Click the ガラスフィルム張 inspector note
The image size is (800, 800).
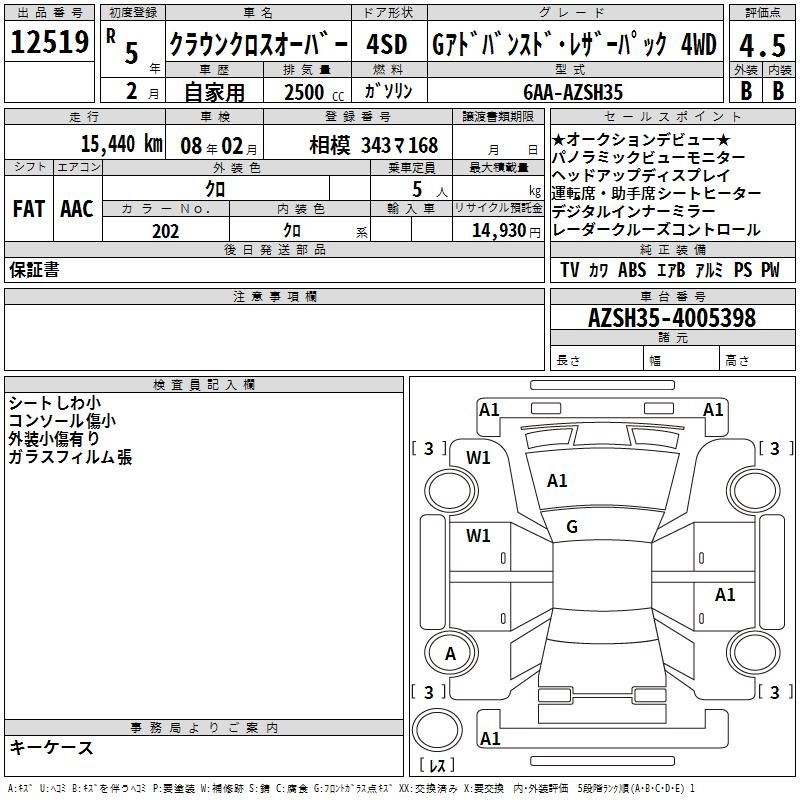70,457
